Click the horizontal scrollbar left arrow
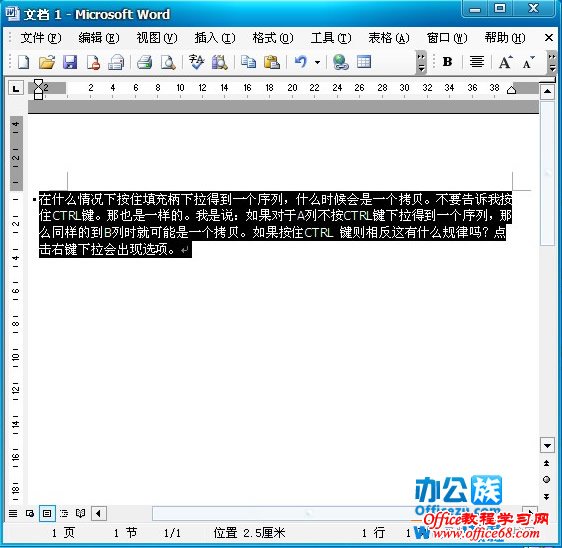 [x=99, y=514]
